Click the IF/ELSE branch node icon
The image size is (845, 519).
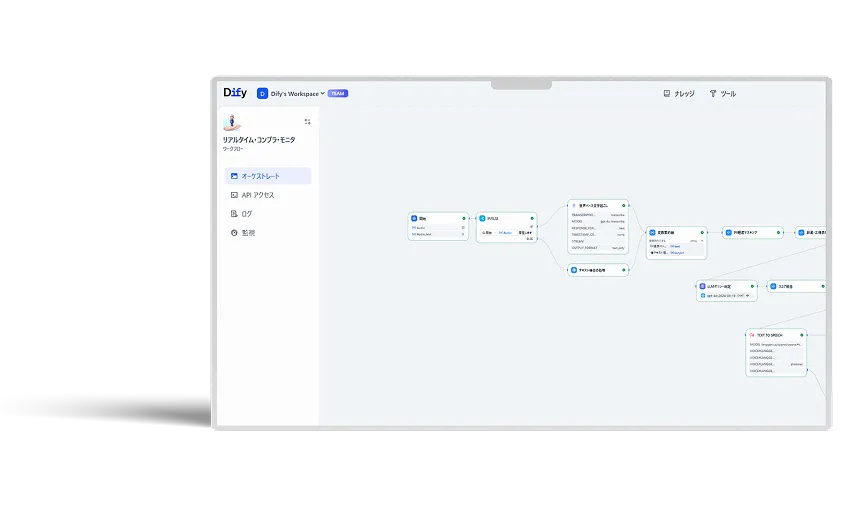pos(482,218)
